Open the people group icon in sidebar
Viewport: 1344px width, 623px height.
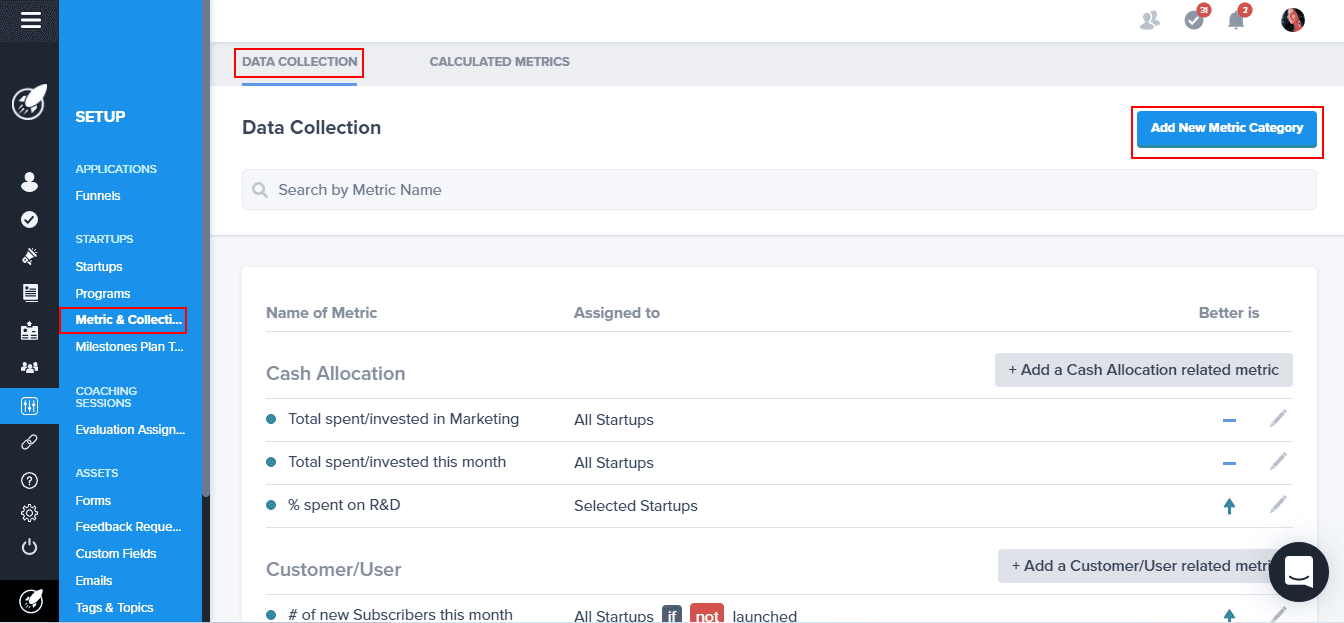click(x=29, y=368)
